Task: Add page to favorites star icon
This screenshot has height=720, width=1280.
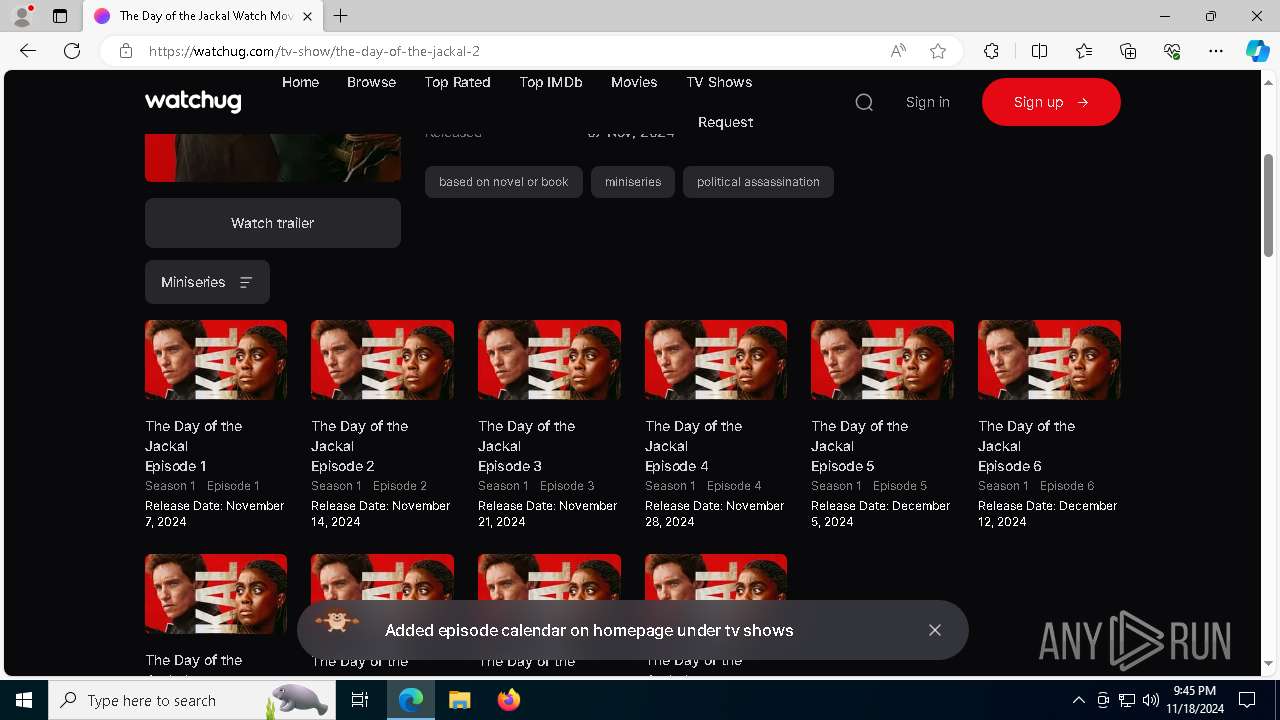Action: (x=938, y=51)
